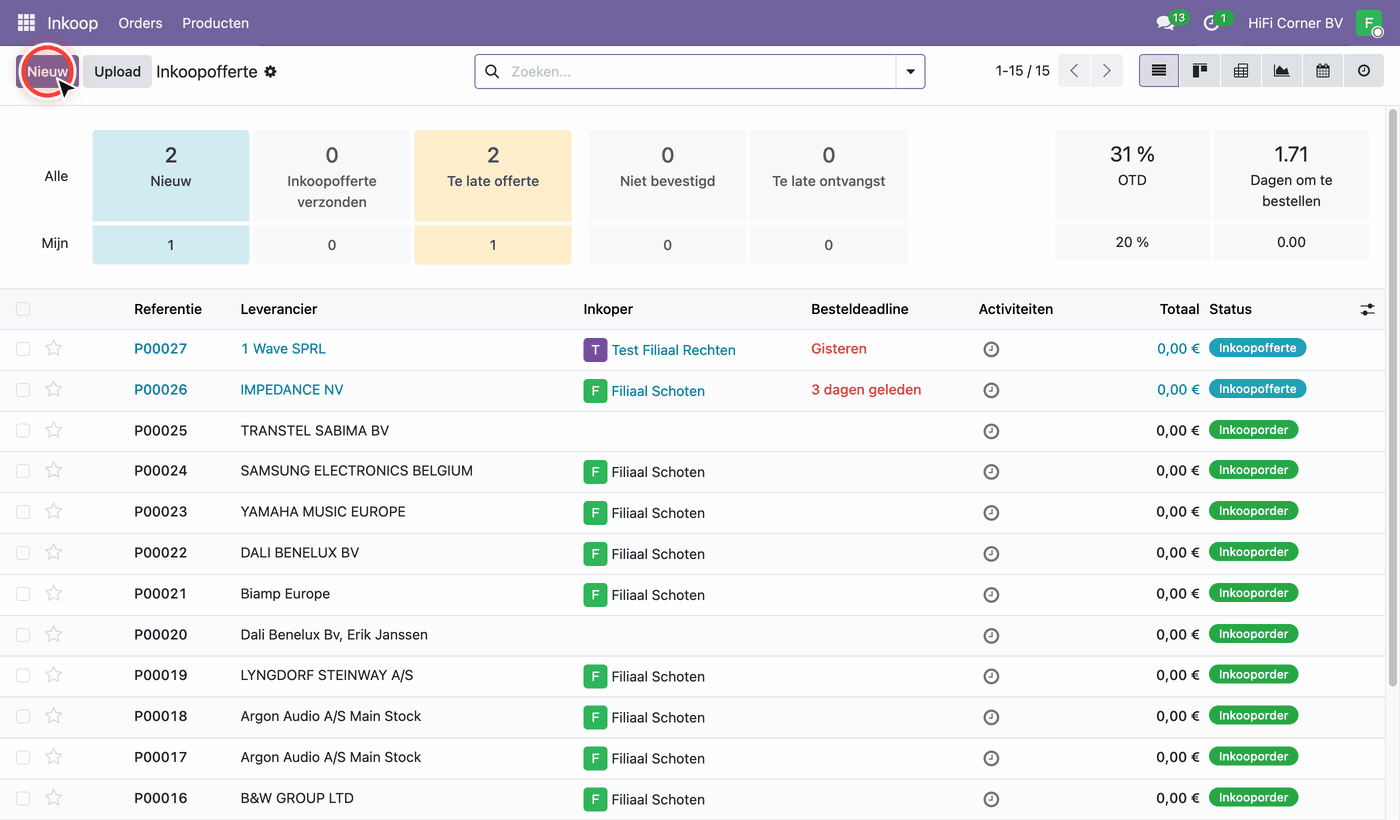The height and width of the screenshot is (820, 1400).
Task: Star the P00026 order as favorite
Action: tap(54, 389)
